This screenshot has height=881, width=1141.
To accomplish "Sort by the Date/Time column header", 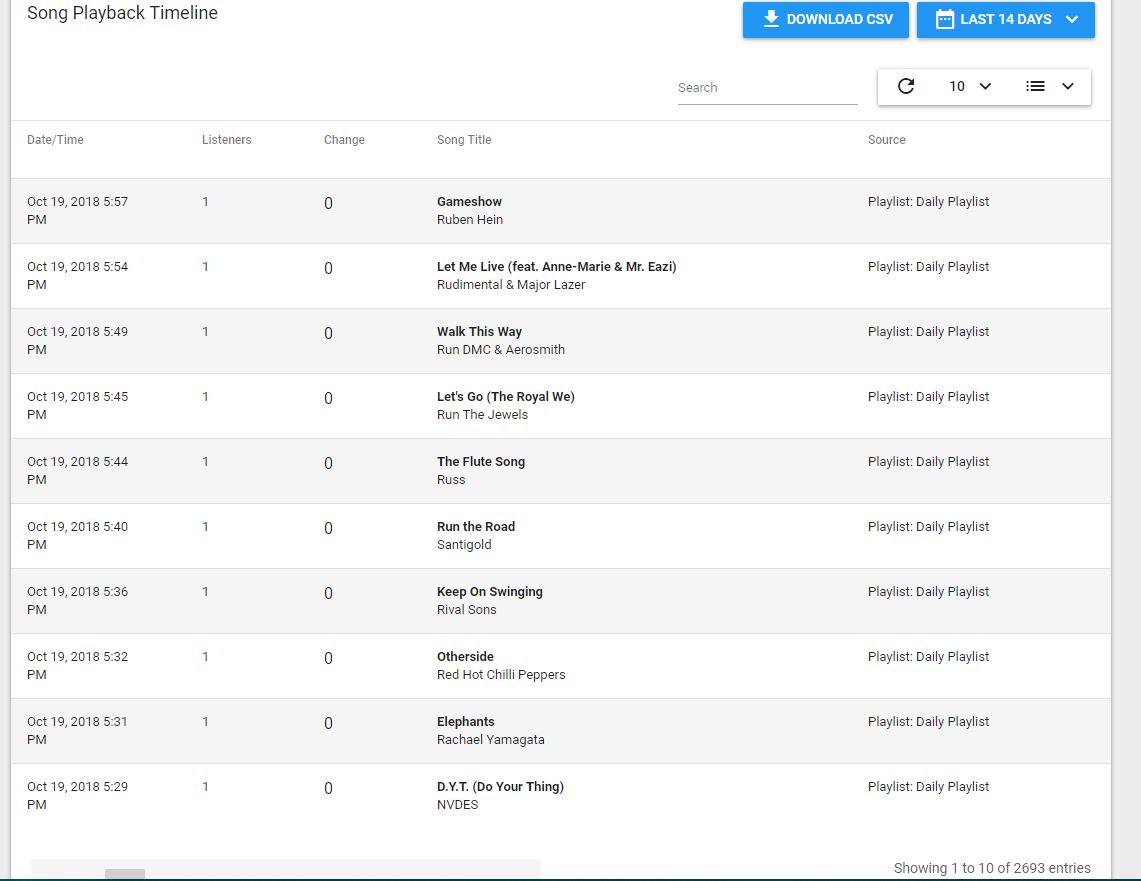I will coord(55,140).
